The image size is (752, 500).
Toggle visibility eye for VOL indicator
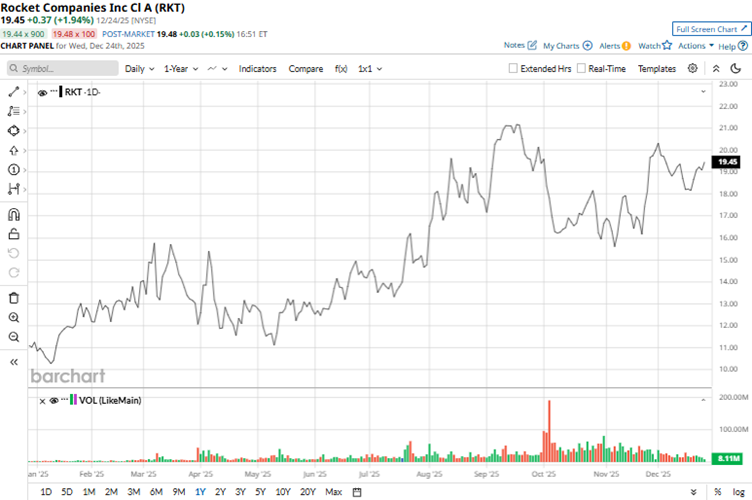54,400
